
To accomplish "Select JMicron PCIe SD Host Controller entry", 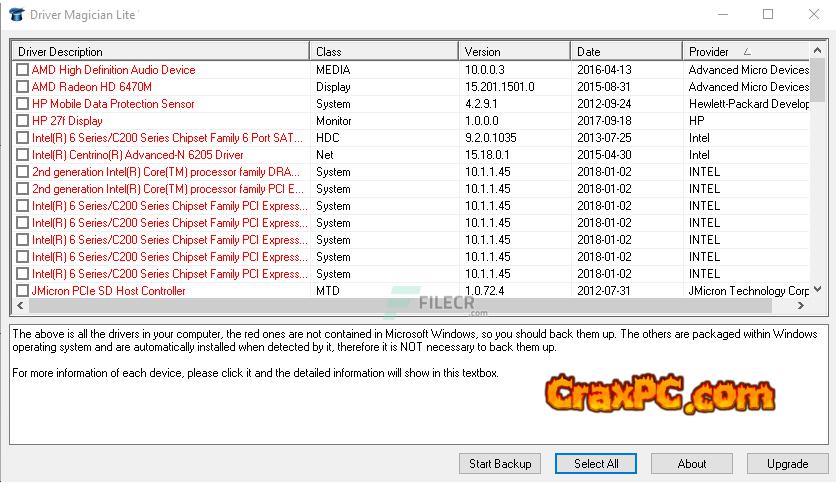I will click(109, 291).
